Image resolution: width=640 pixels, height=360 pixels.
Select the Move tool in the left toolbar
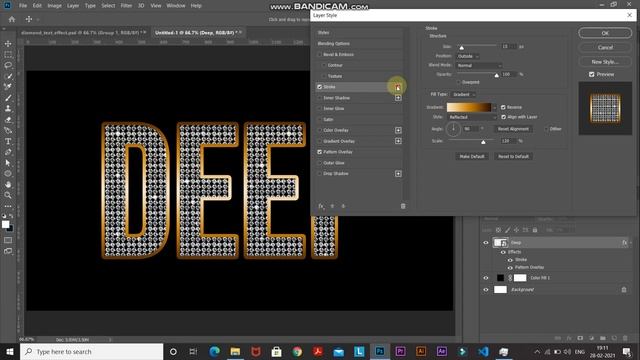tap(8, 44)
